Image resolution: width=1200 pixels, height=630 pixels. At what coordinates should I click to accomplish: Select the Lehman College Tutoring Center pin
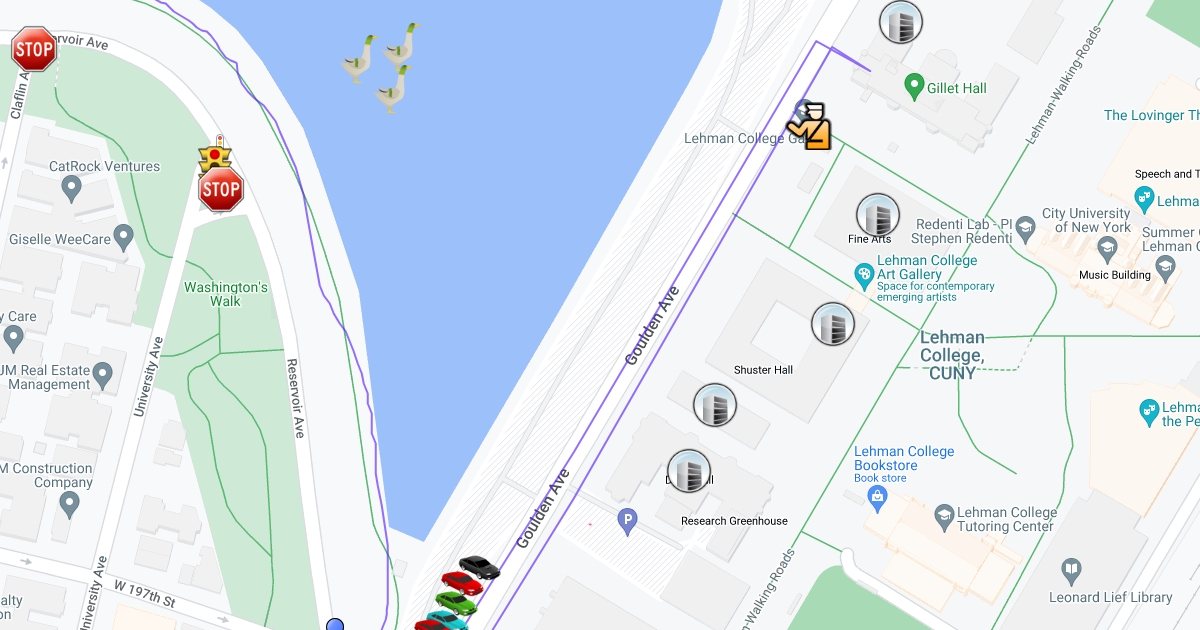click(x=944, y=517)
